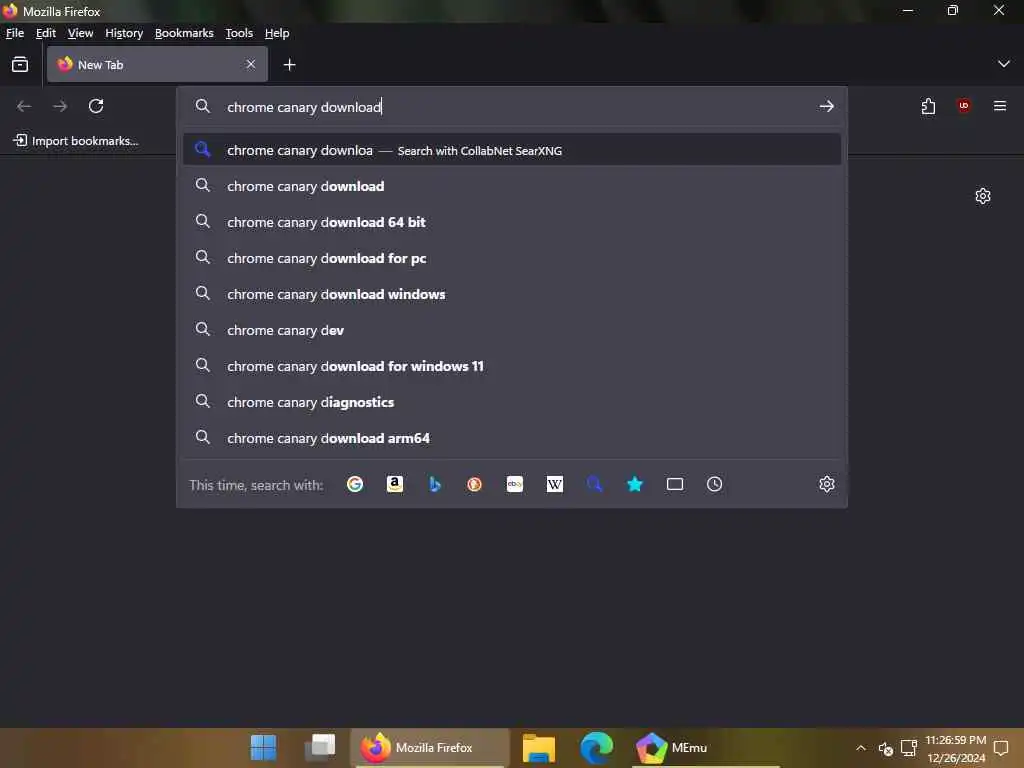Open Task View on the taskbar

point(320,747)
